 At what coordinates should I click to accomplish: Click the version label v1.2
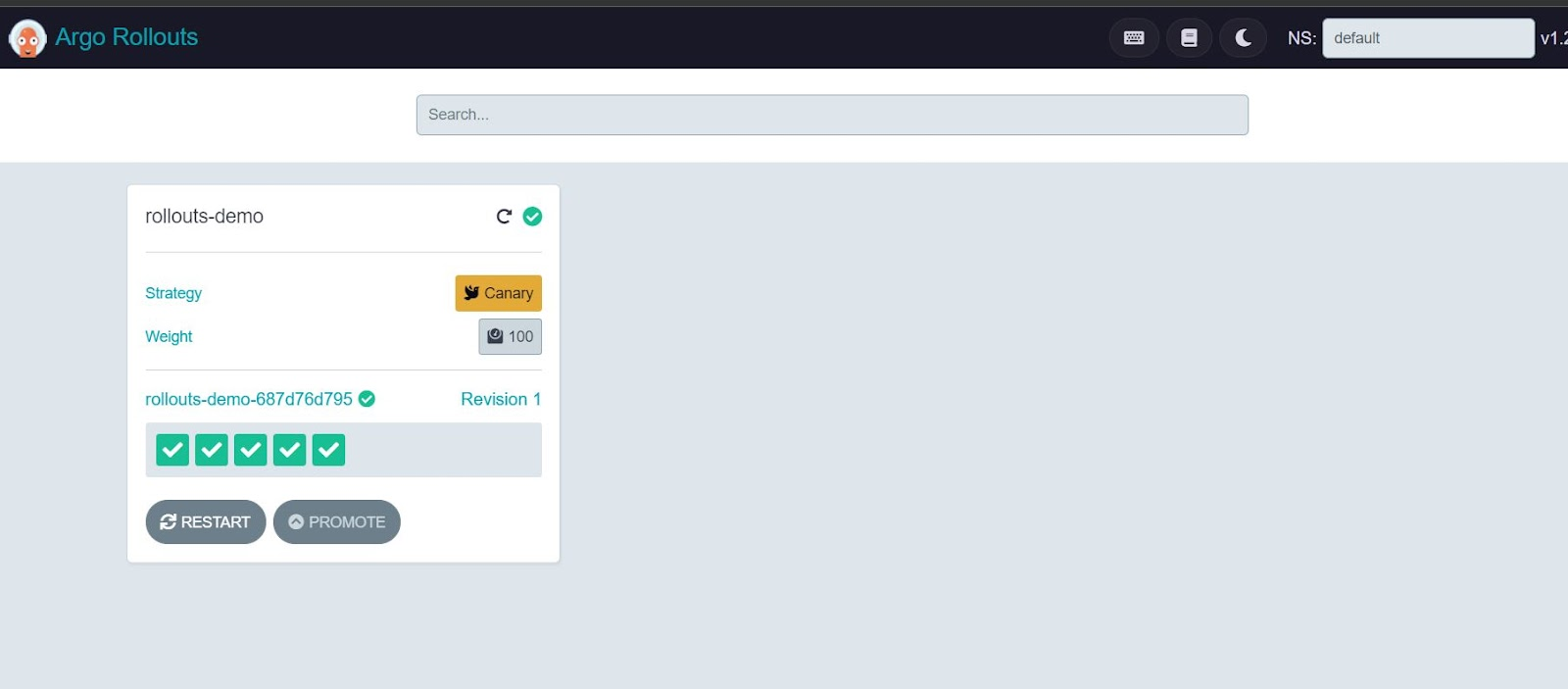tap(1554, 38)
